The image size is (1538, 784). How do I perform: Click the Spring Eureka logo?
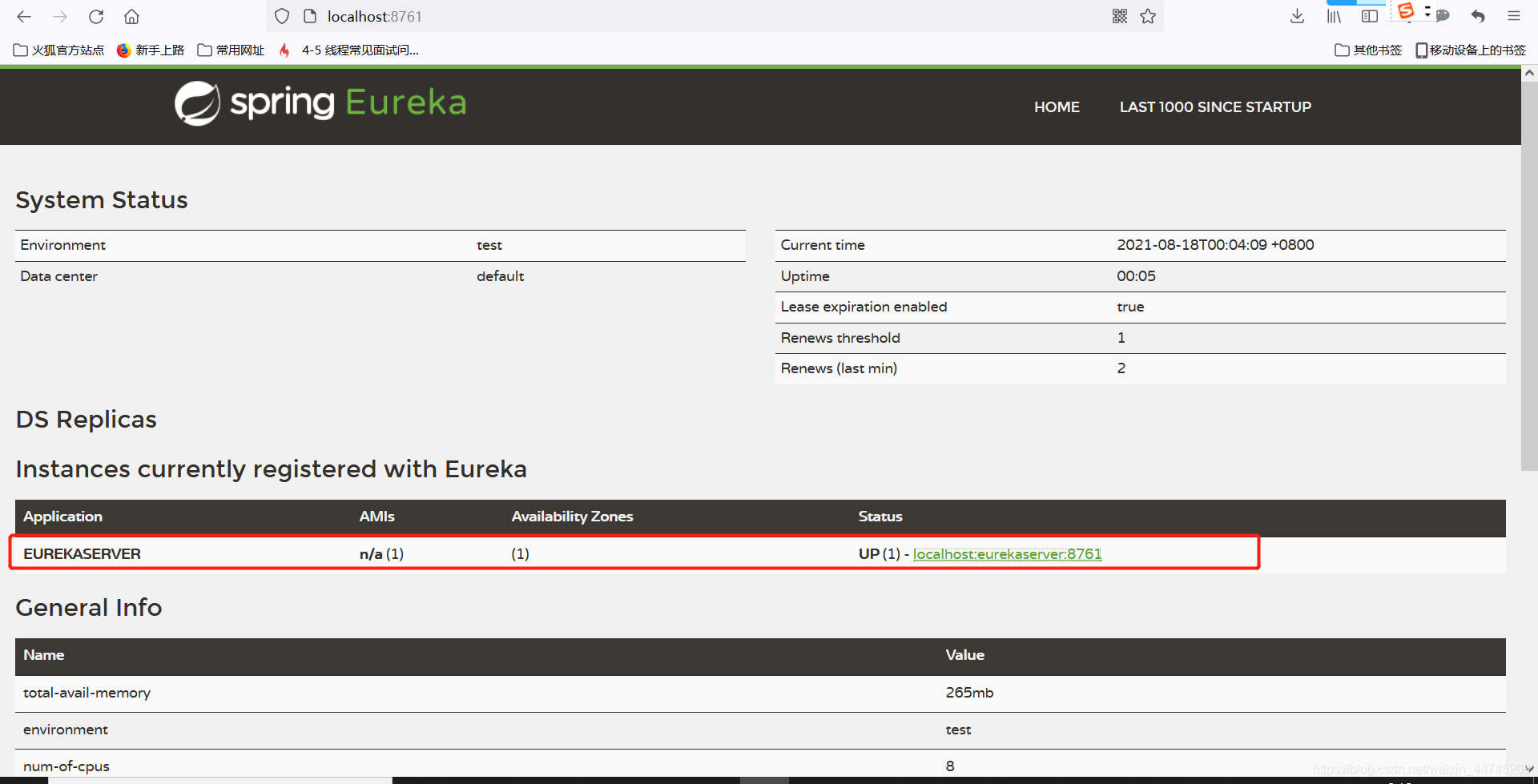[x=320, y=103]
